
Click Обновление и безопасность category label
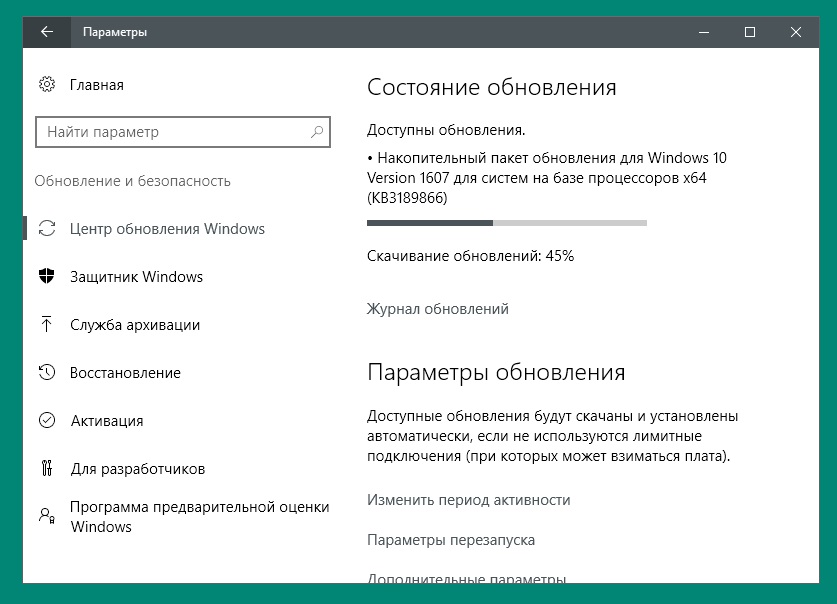(132, 181)
